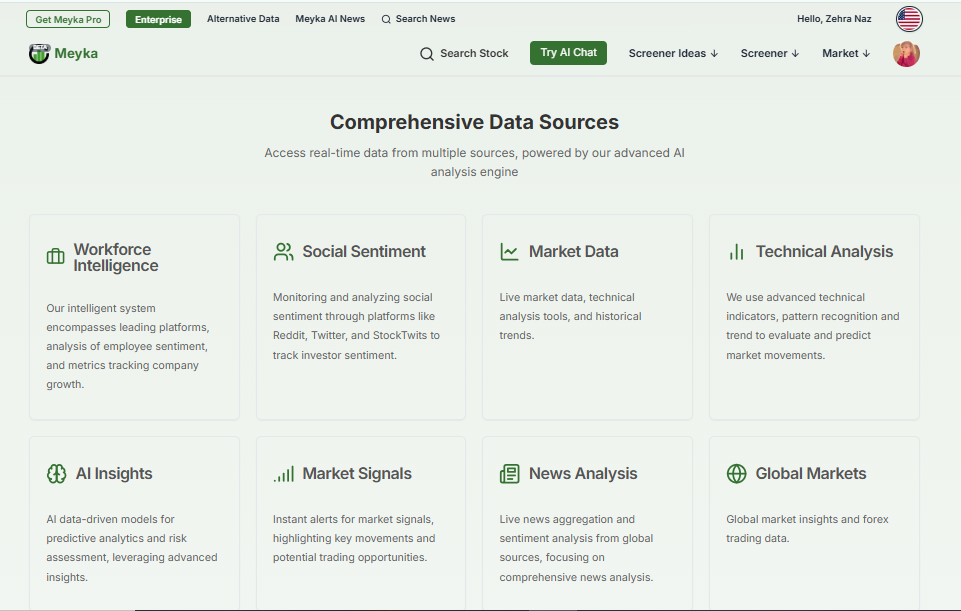Click the Social Sentiment people icon
This screenshot has height=611, width=961.
(283, 252)
